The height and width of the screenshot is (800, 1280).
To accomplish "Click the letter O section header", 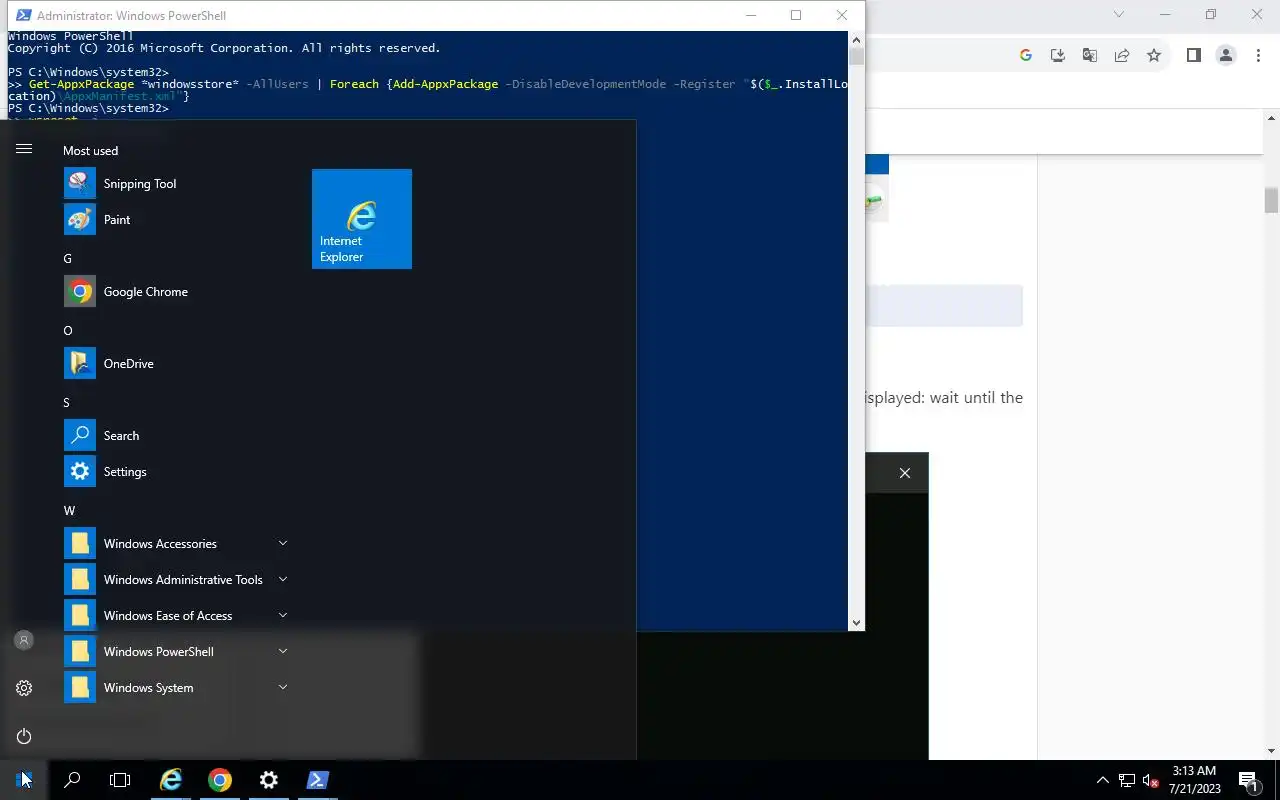I will (68, 330).
